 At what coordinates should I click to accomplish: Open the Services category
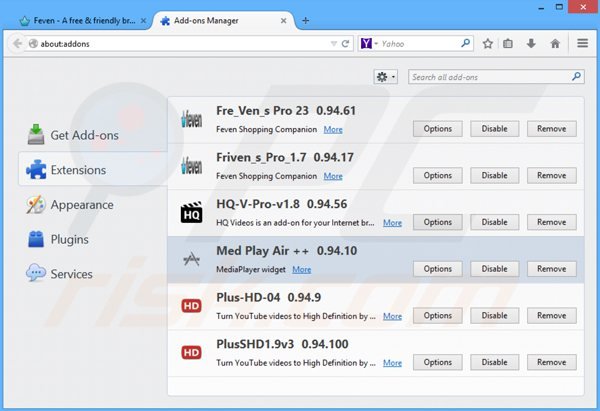pyautogui.click(x=59, y=274)
